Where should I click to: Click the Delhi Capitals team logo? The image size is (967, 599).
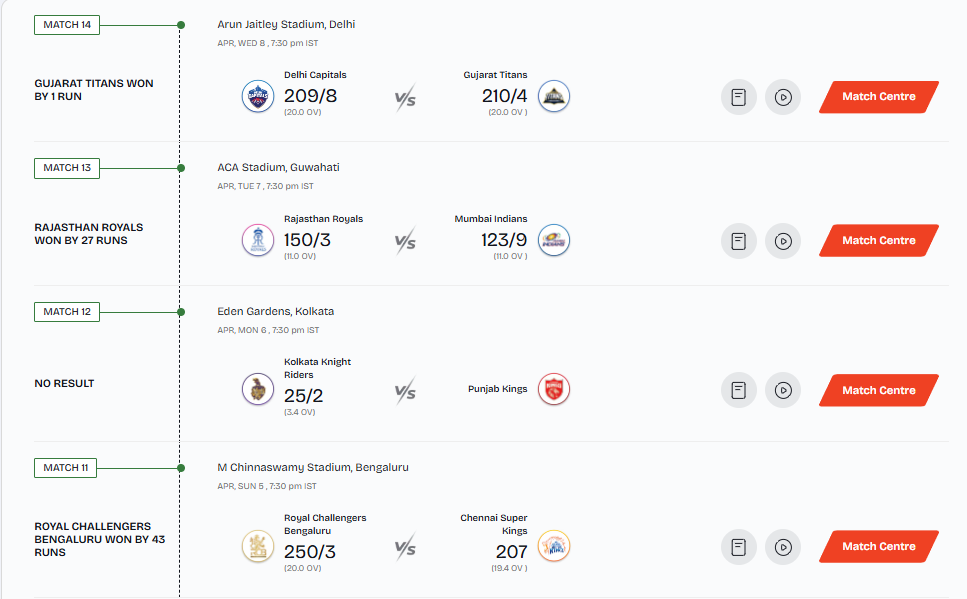[258, 96]
